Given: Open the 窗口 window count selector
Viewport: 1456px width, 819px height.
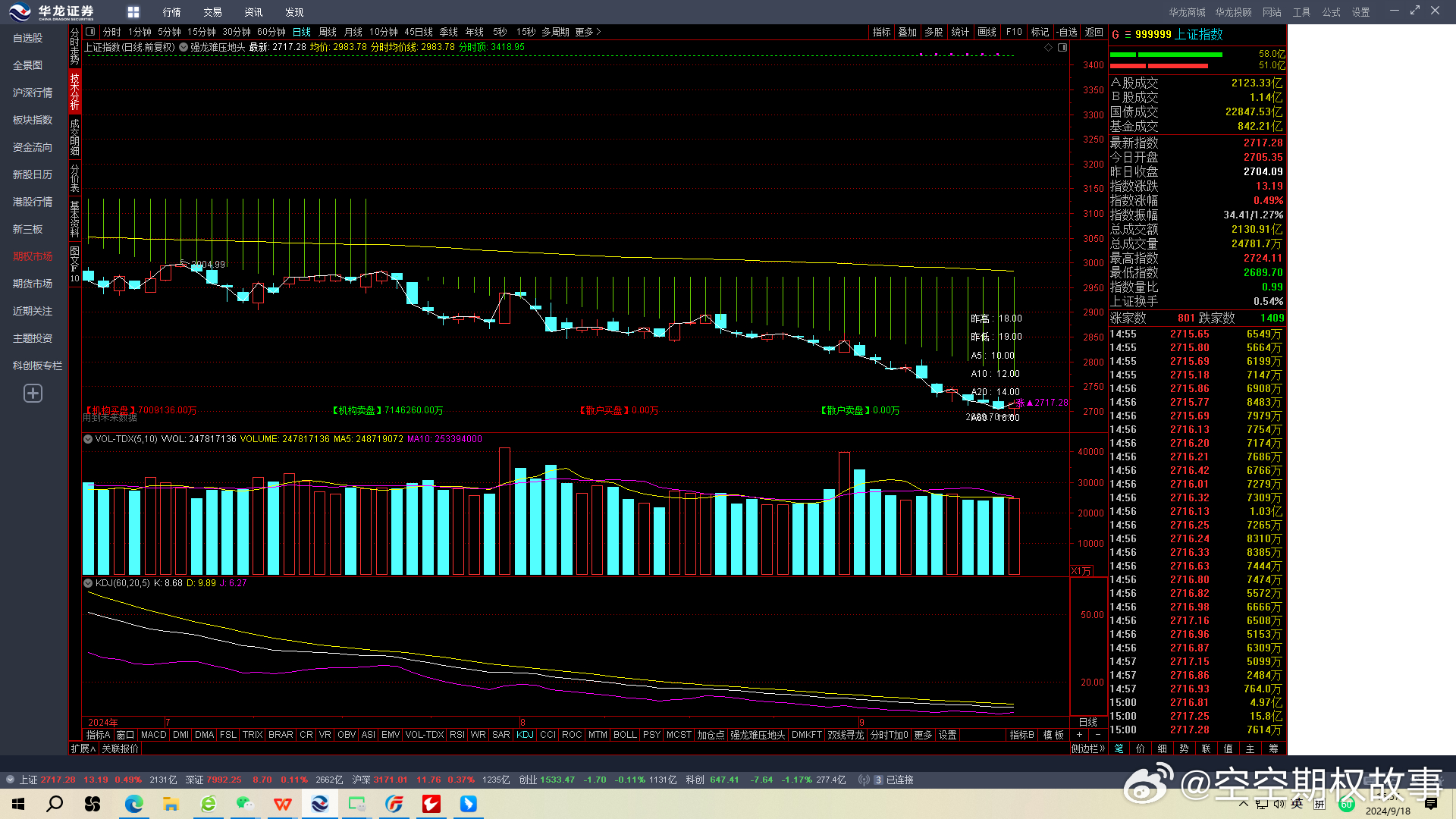Looking at the screenshot, I should 125,735.
